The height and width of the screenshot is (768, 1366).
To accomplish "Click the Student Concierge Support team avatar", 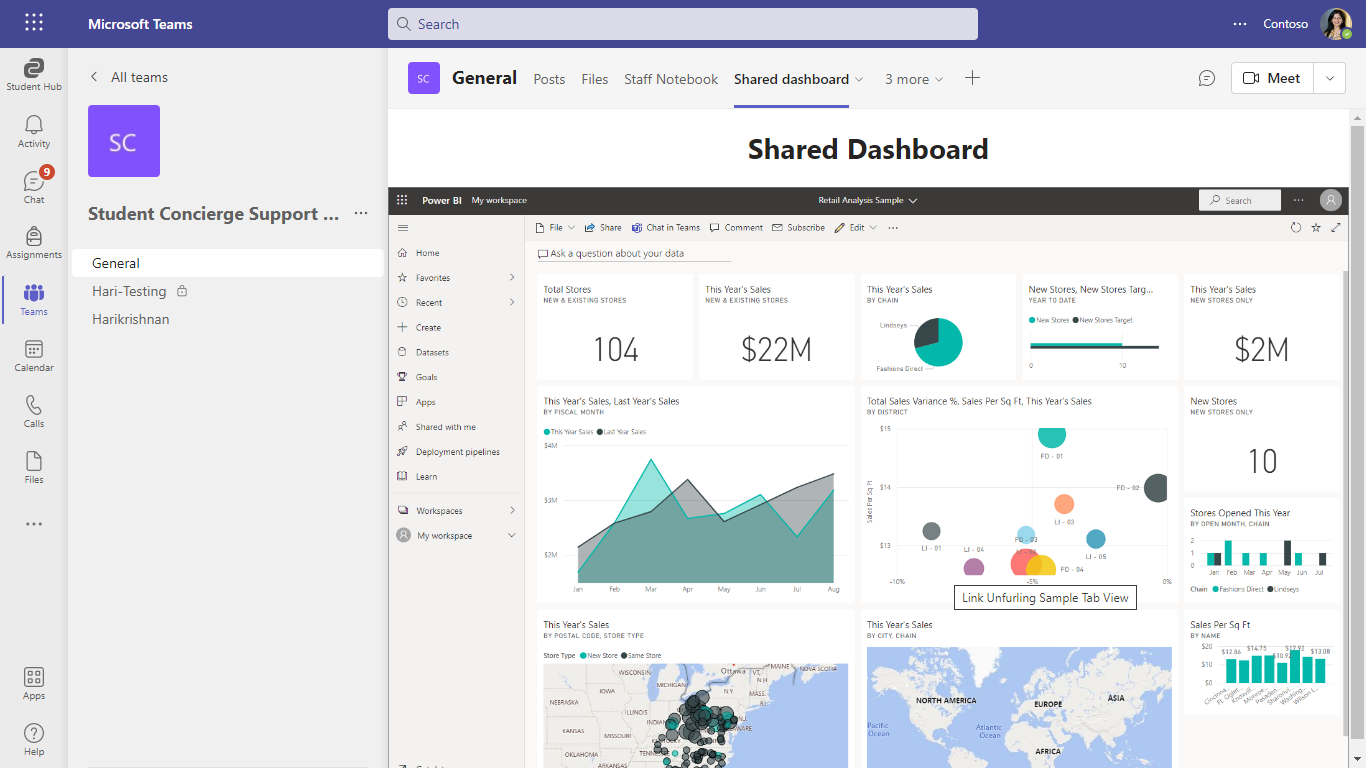I will pyautogui.click(x=124, y=141).
